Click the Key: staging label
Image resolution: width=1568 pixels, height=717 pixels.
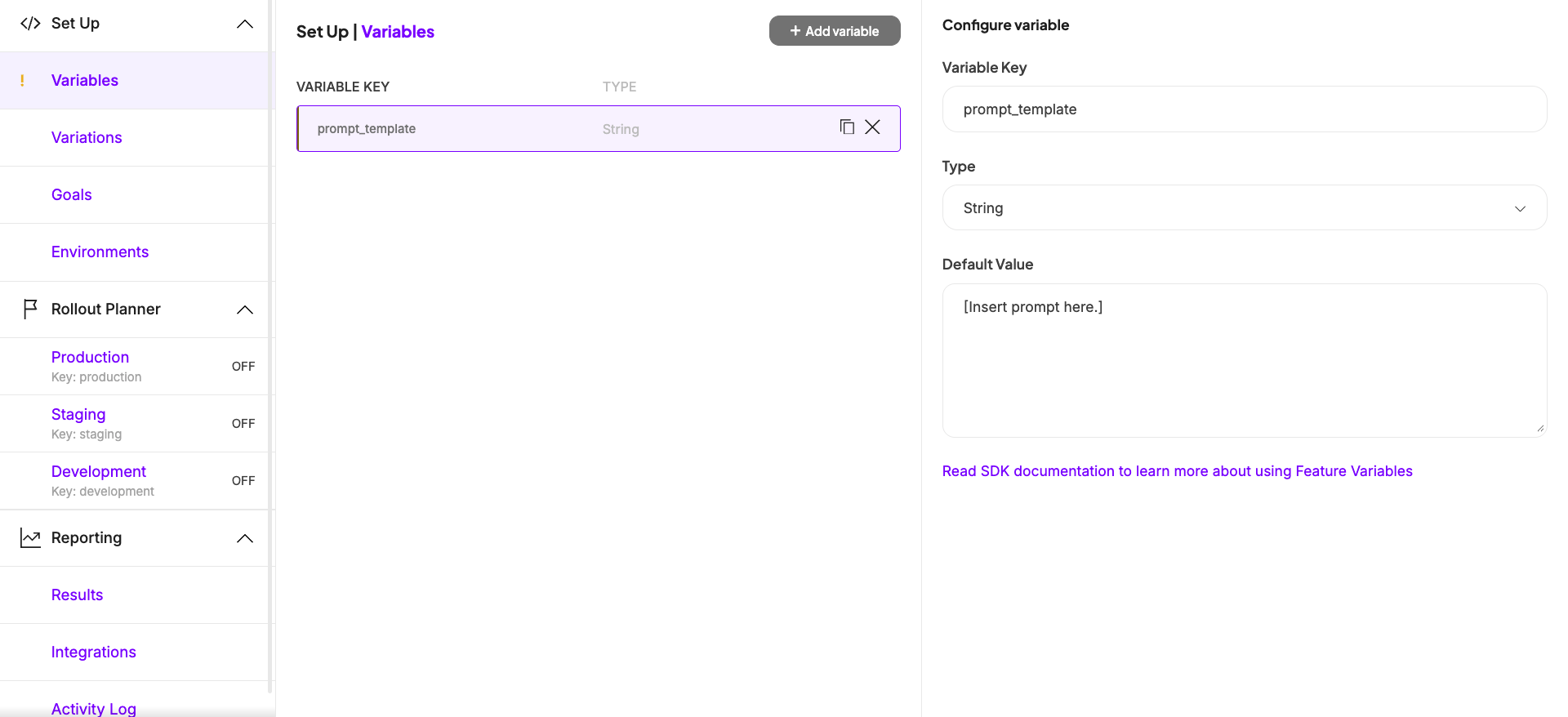[x=87, y=434]
